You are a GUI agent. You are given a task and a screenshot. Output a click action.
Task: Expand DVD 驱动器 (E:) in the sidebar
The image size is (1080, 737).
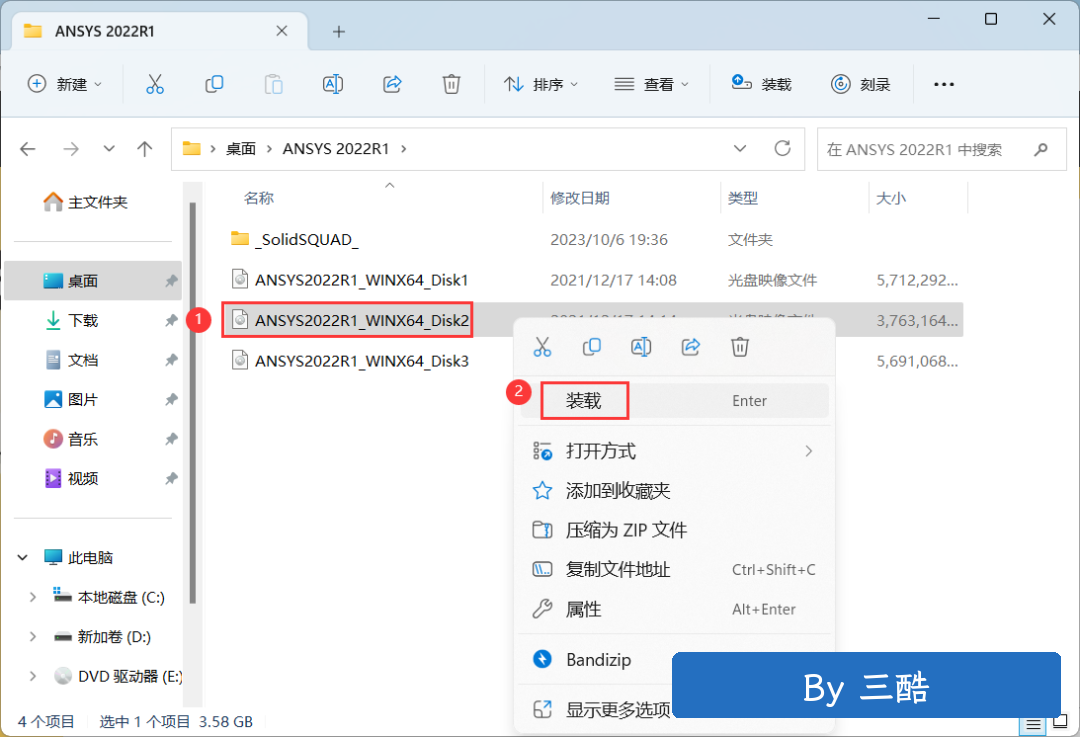pos(32,676)
